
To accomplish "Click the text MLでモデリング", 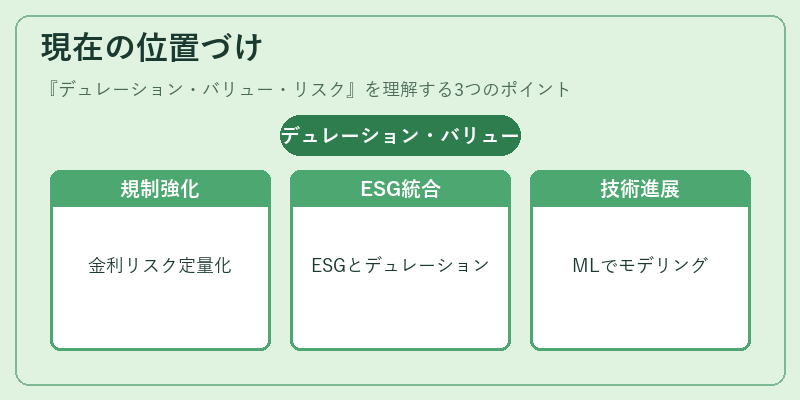I will pos(640,266).
